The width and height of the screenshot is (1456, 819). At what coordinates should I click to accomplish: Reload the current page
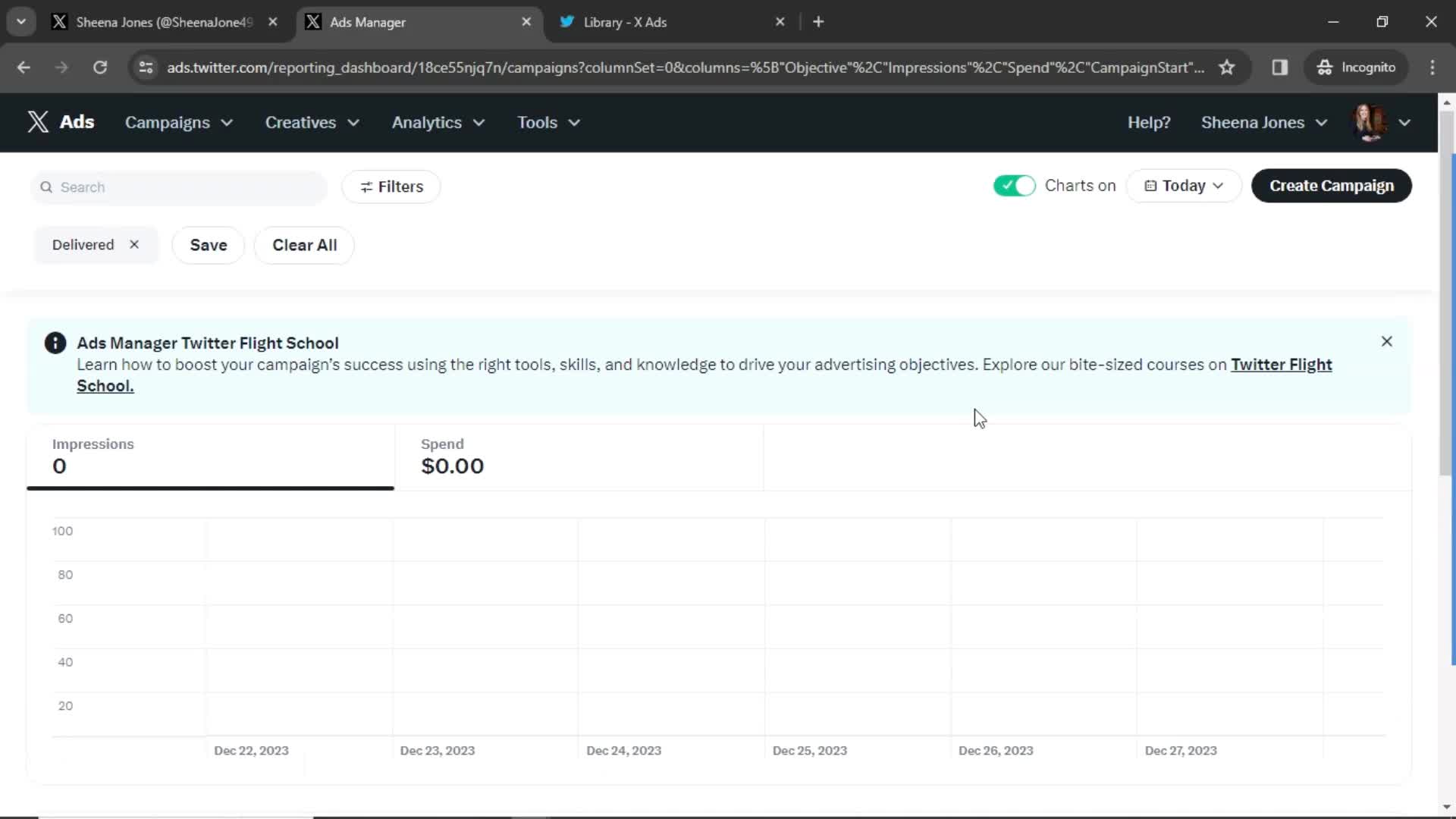pyautogui.click(x=100, y=67)
